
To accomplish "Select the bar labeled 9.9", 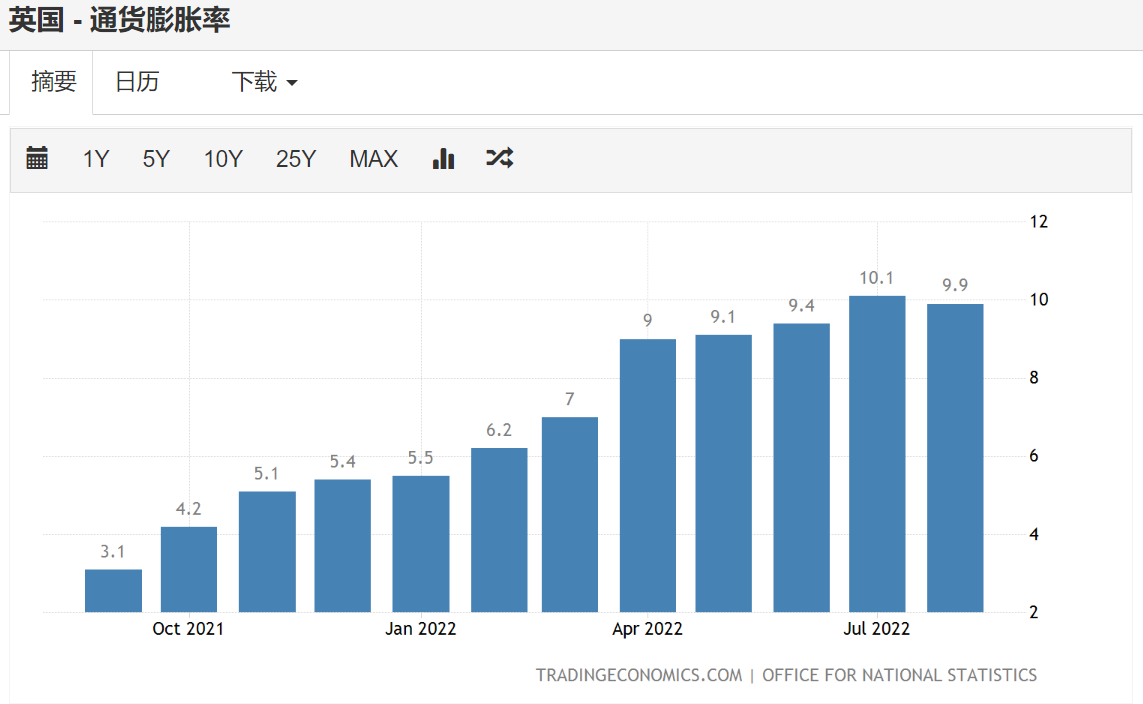I will (x=954, y=455).
